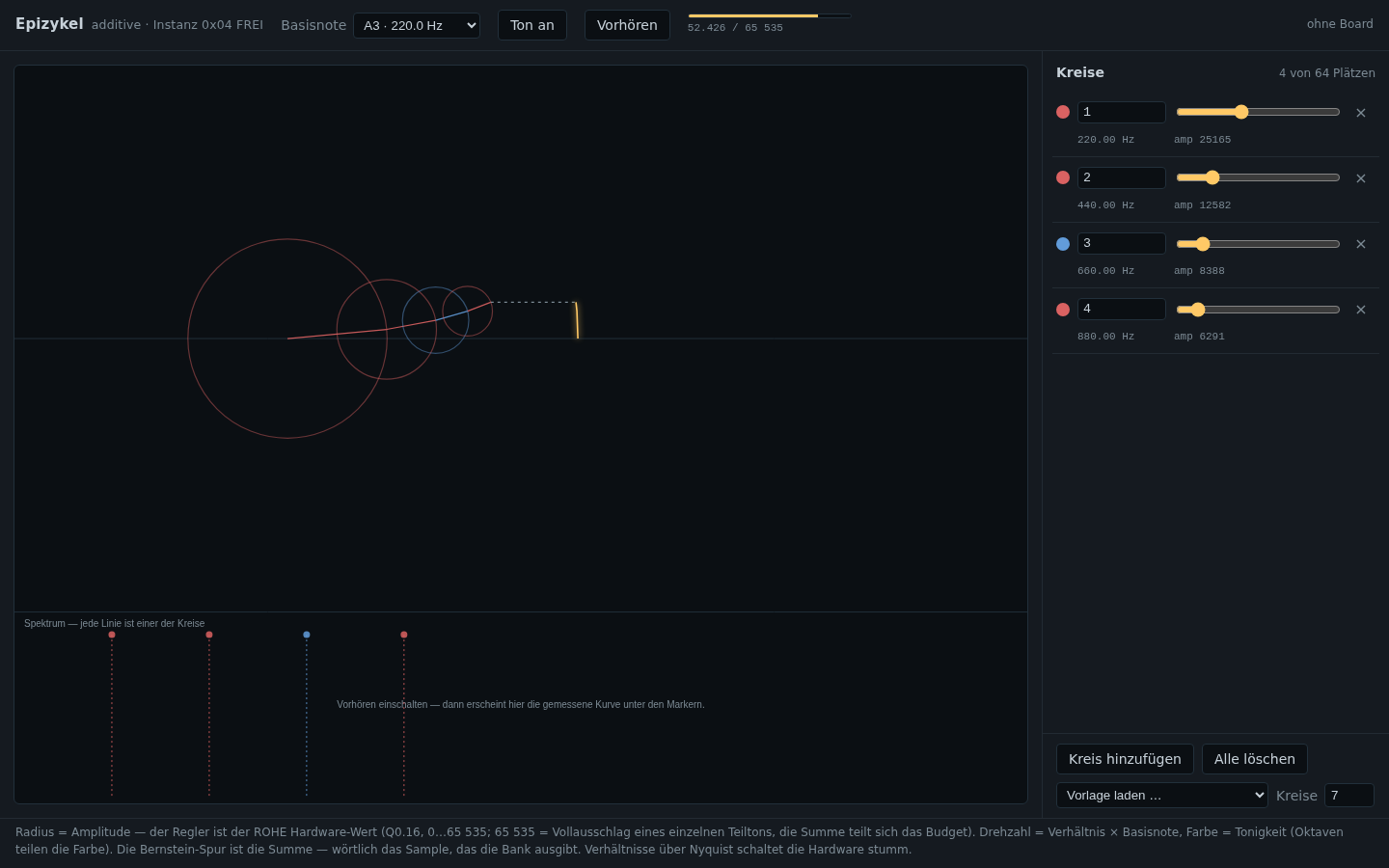Remove circle 3 with its × icon

click(x=1361, y=244)
